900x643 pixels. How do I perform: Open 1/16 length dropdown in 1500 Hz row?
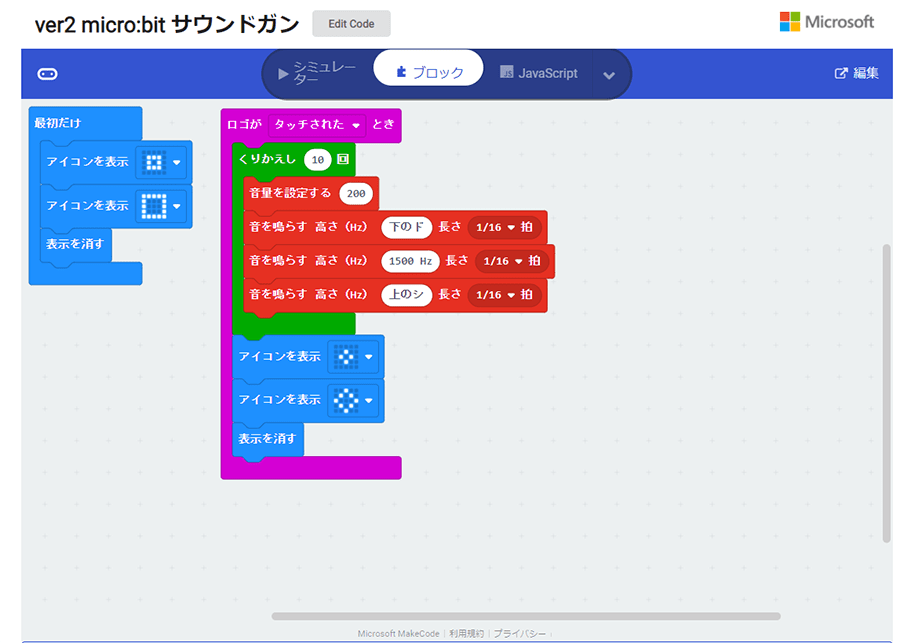pos(511,261)
